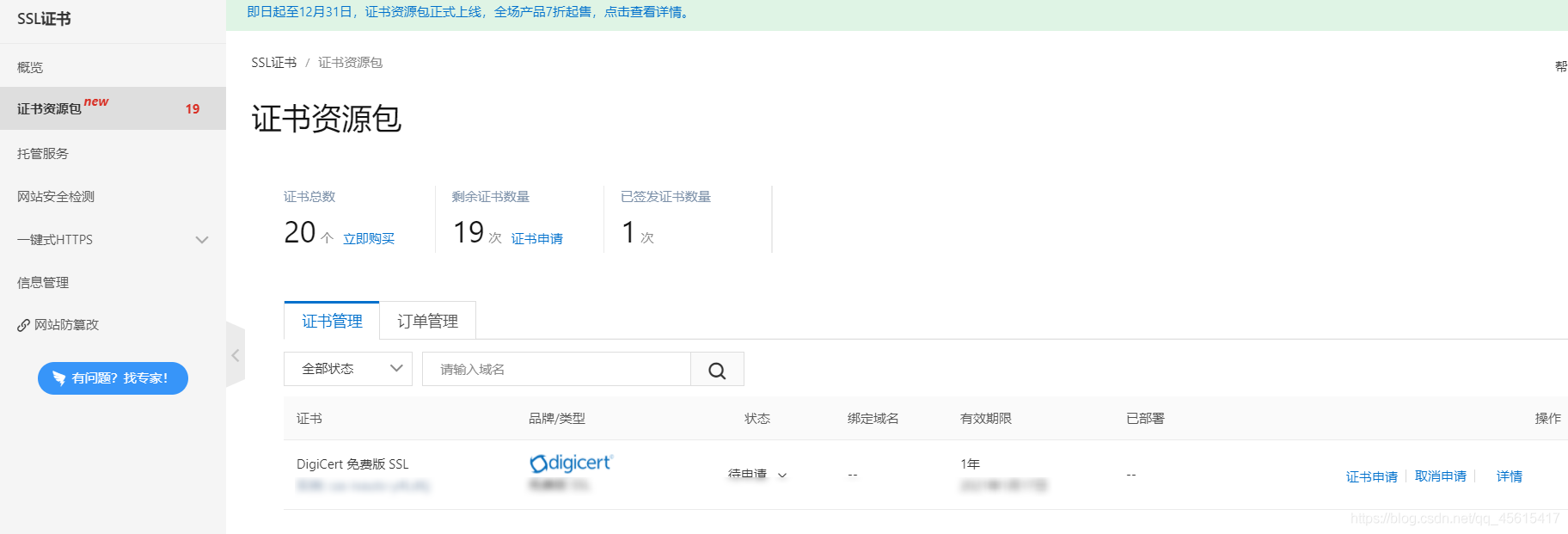Click the DigiCert 免费版 SSL certificate name
The height and width of the screenshot is (534, 1568).
click(x=352, y=464)
